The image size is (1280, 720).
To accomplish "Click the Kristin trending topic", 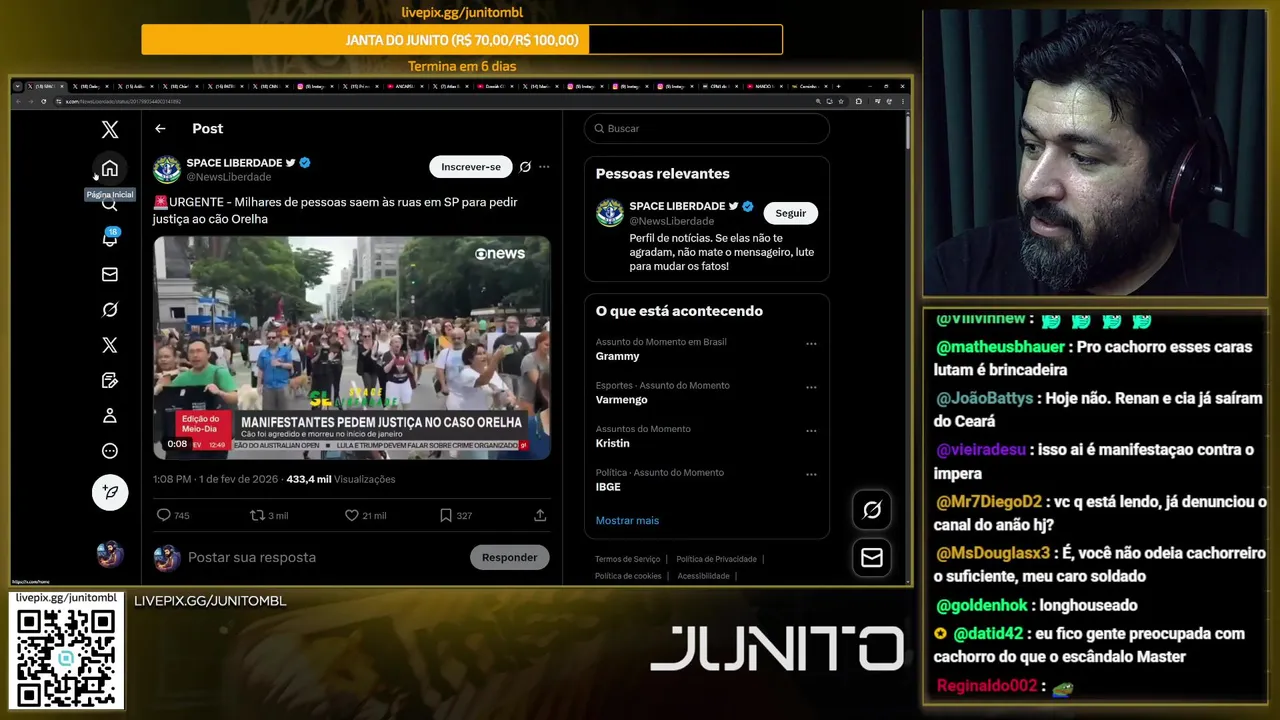I will 612,443.
